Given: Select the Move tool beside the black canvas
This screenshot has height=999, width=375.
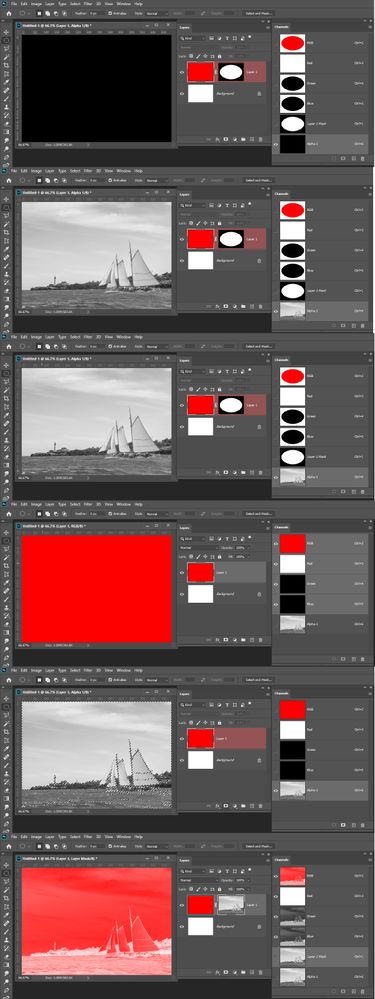Looking at the screenshot, I should pyautogui.click(x=6, y=31).
